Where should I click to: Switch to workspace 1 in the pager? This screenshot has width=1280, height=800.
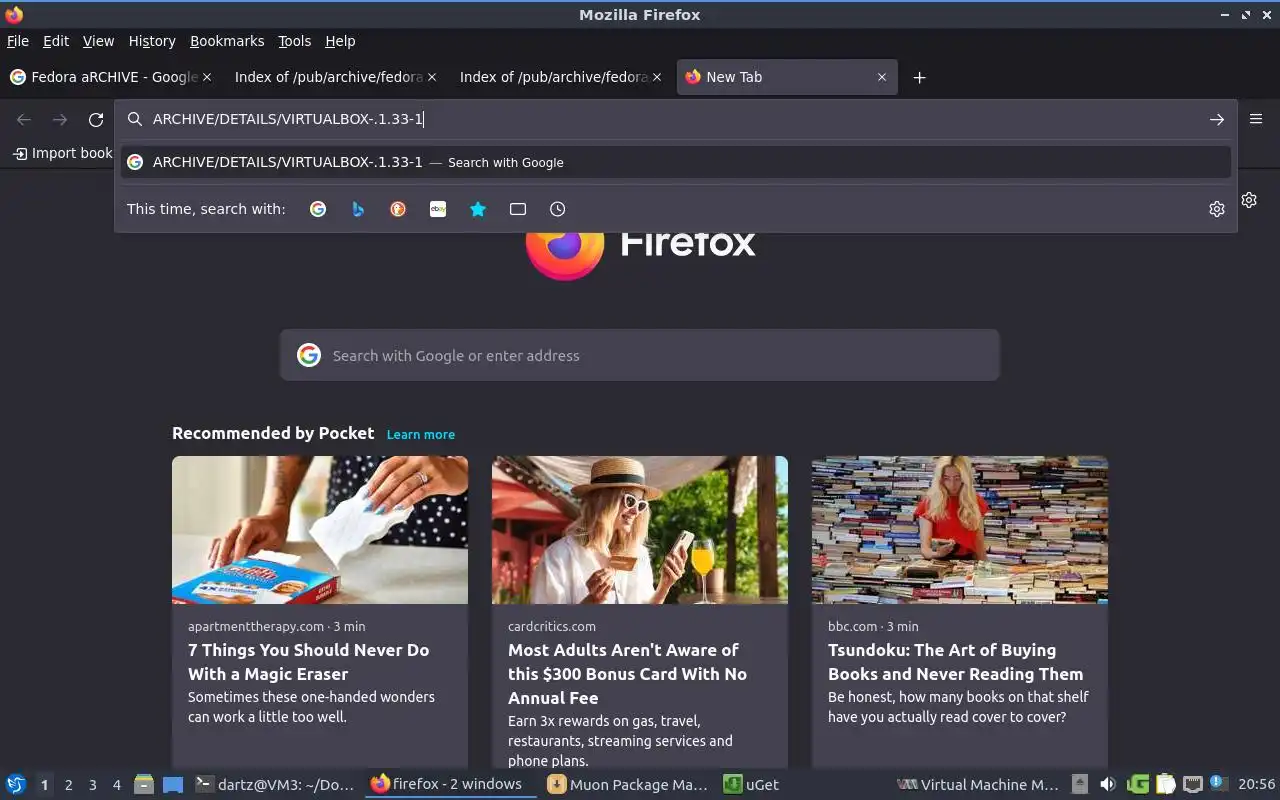click(44, 785)
